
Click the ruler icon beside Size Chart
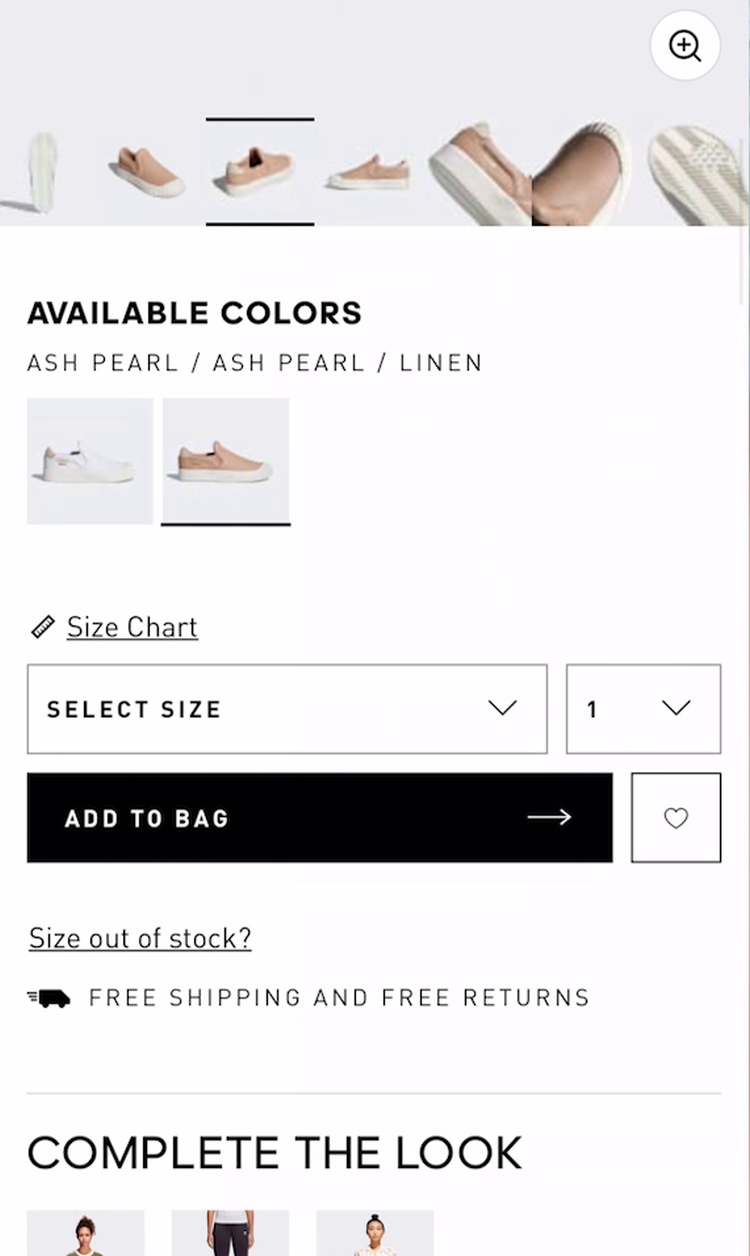pos(43,628)
